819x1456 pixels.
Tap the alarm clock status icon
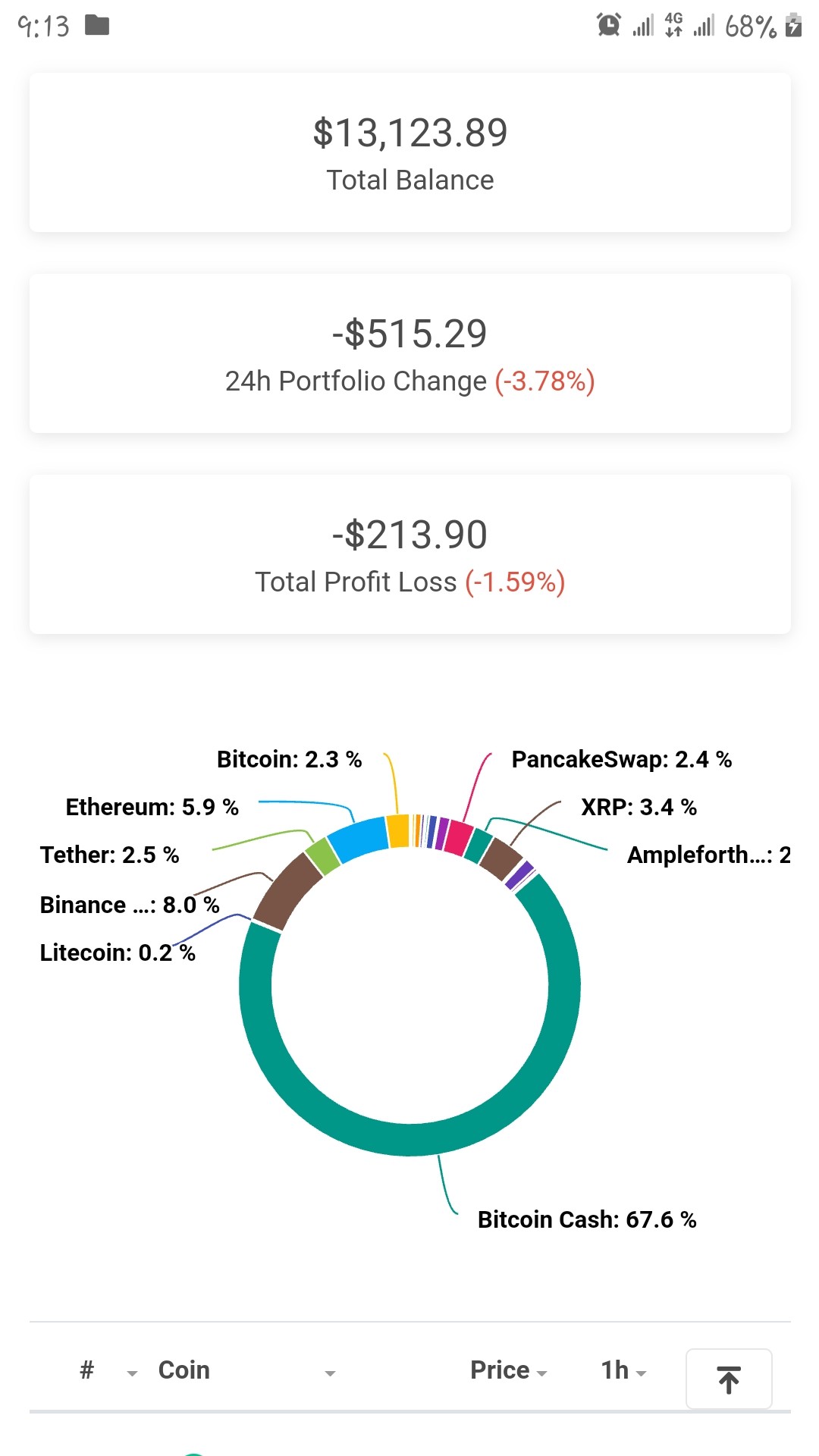(609, 25)
